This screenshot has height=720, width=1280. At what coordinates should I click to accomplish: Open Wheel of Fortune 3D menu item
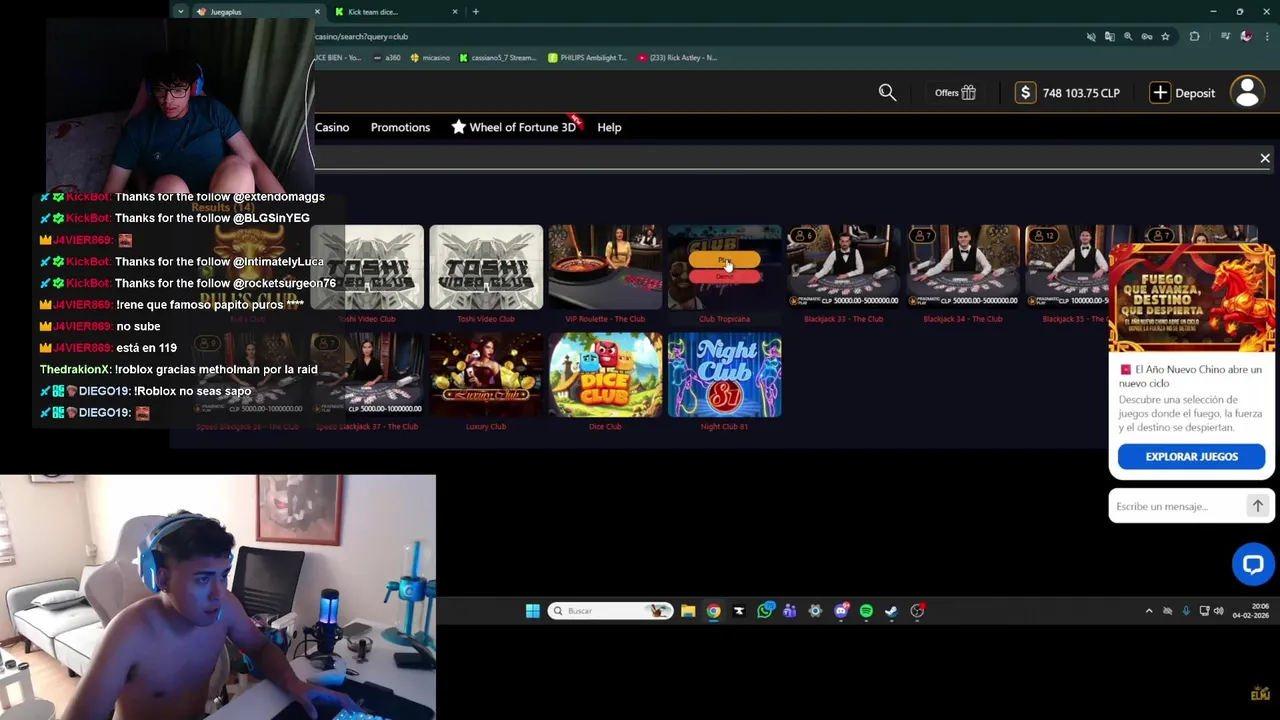tap(514, 127)
